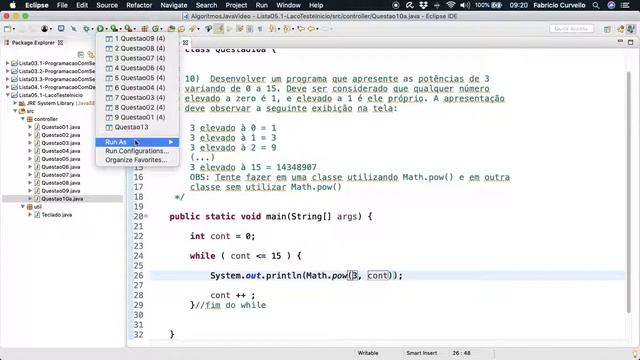Open the Project menu

pyautogui.click(x=236, y=5)
